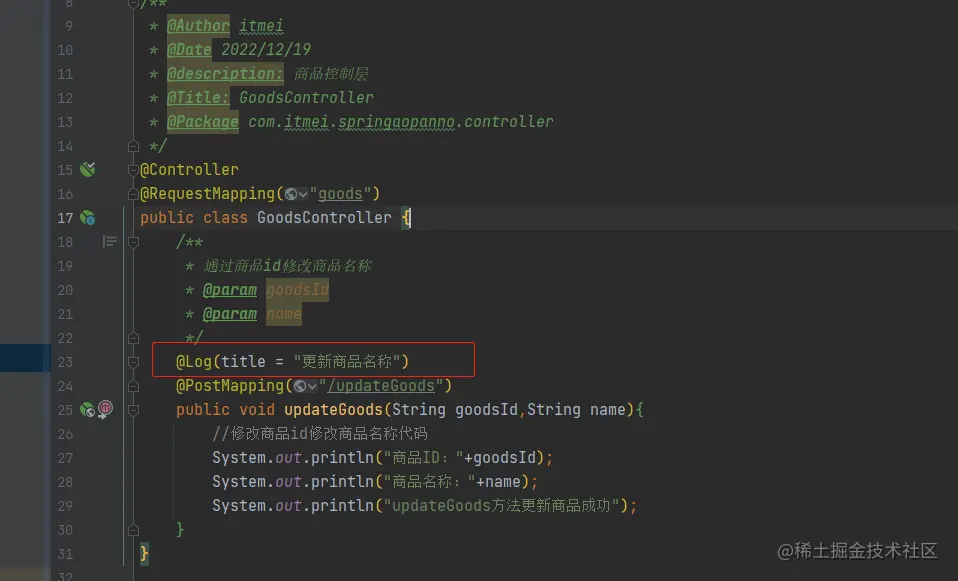
Task: Toggle rendered doc view icon on line 18
Action: (109, 242)
